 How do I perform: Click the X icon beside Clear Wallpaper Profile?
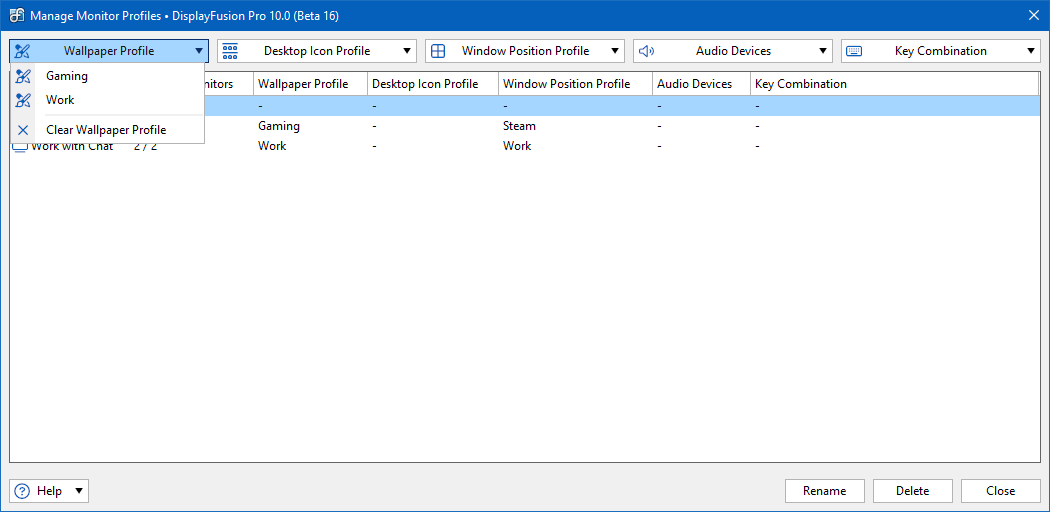[x=23, y=130]
